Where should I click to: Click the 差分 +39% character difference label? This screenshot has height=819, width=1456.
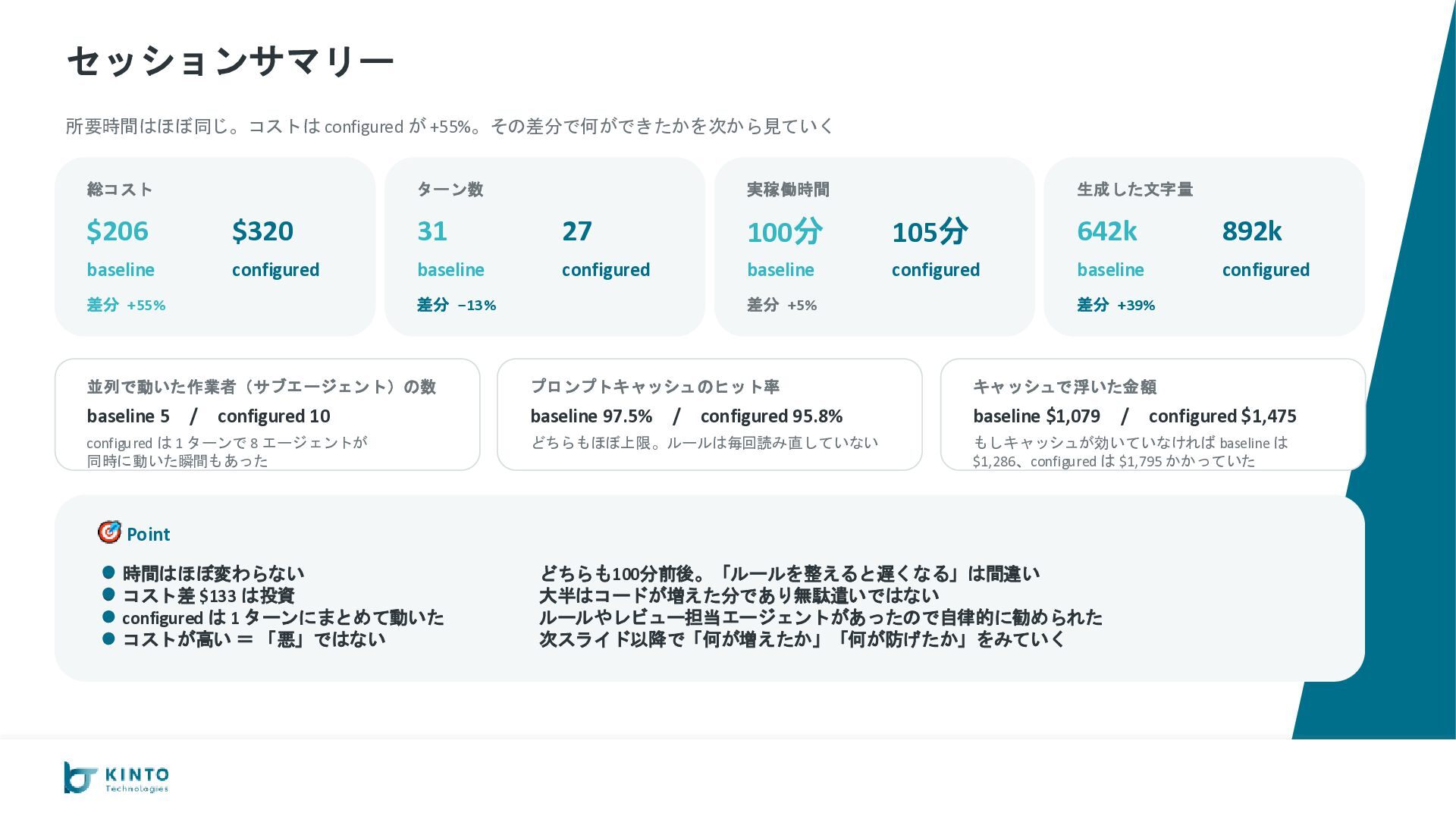[1116, 305]
